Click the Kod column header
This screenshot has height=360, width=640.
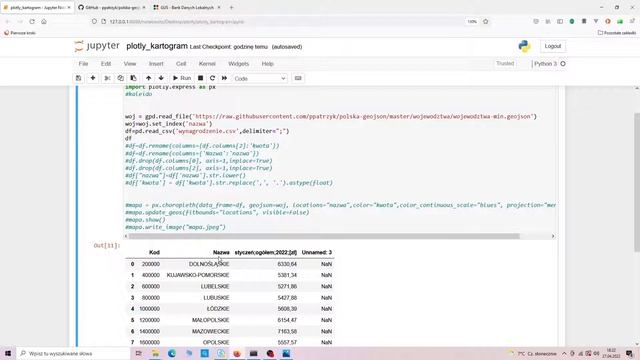154,253
